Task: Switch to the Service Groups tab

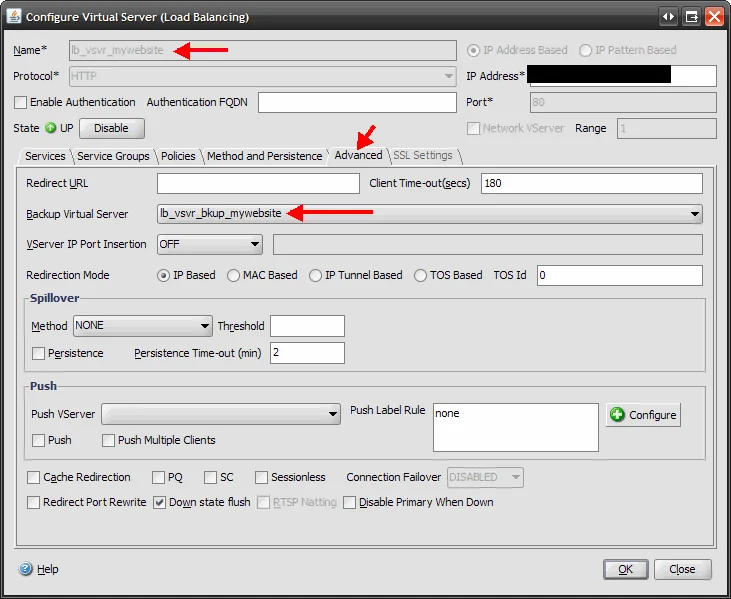Action: [x=113, y=156]
